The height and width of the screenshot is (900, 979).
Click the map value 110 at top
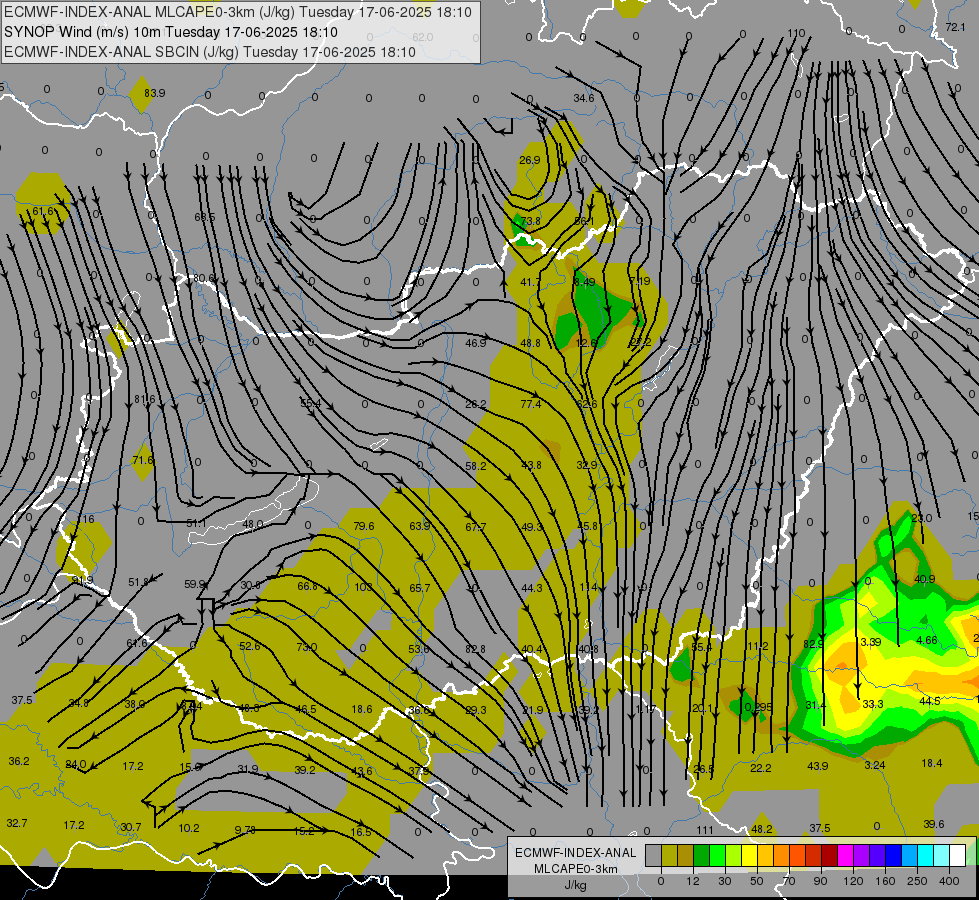[796, 33]
